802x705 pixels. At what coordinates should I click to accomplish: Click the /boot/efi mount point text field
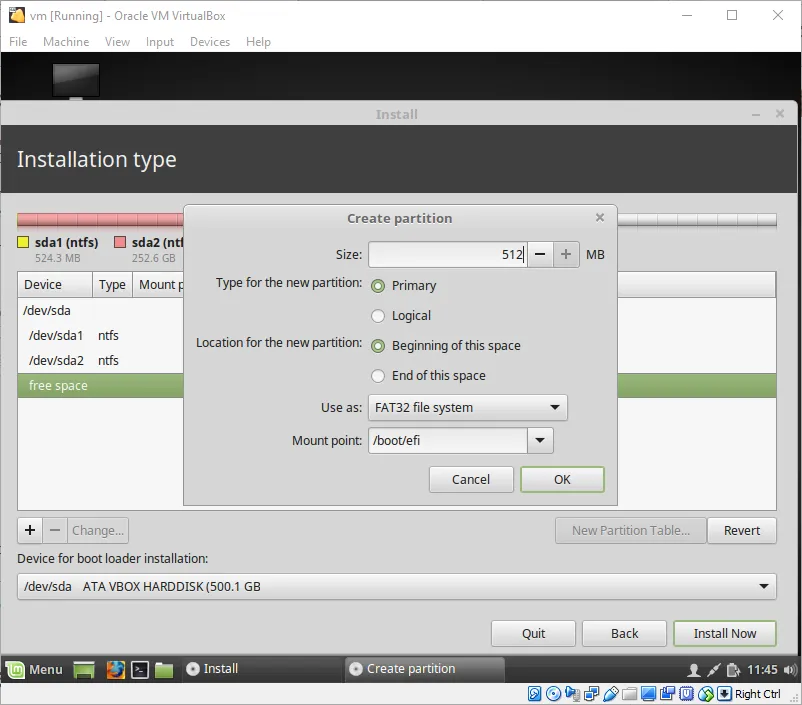(448, 440)
